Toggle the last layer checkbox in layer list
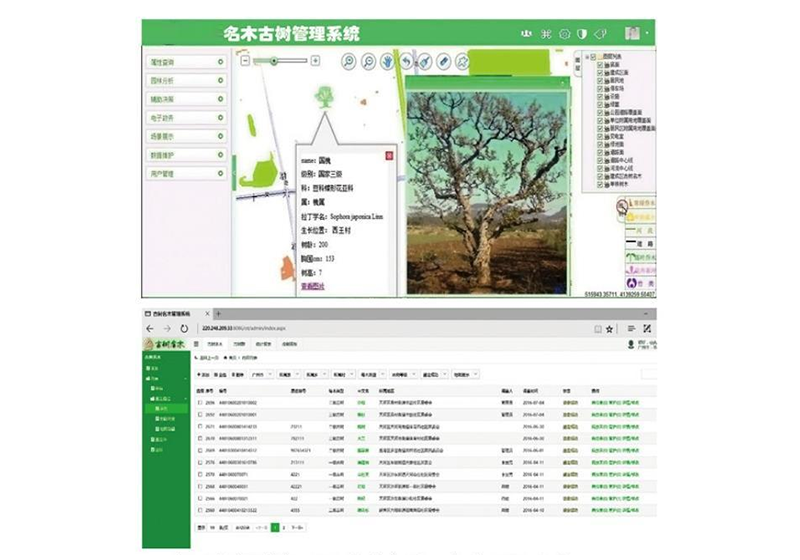 (600, 184)
